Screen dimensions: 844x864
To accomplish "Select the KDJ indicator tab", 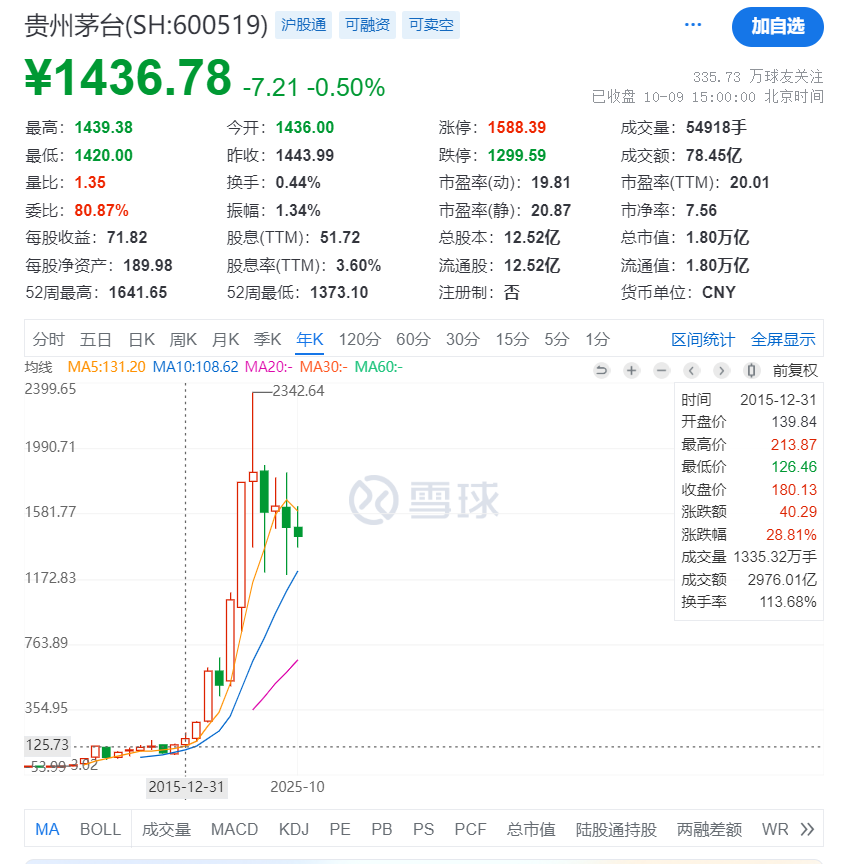I will (x=294, y=829).
